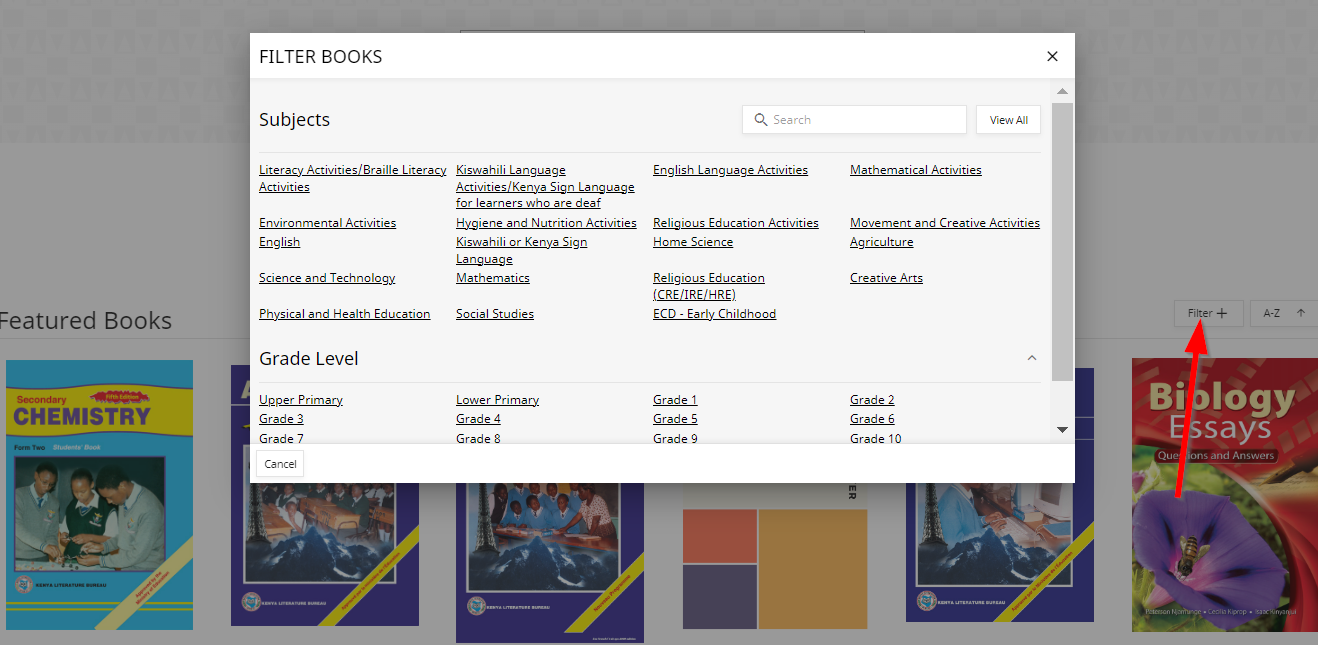
Task: Click the magnifier icon in Subjects search
Action: tap(761, 120)
